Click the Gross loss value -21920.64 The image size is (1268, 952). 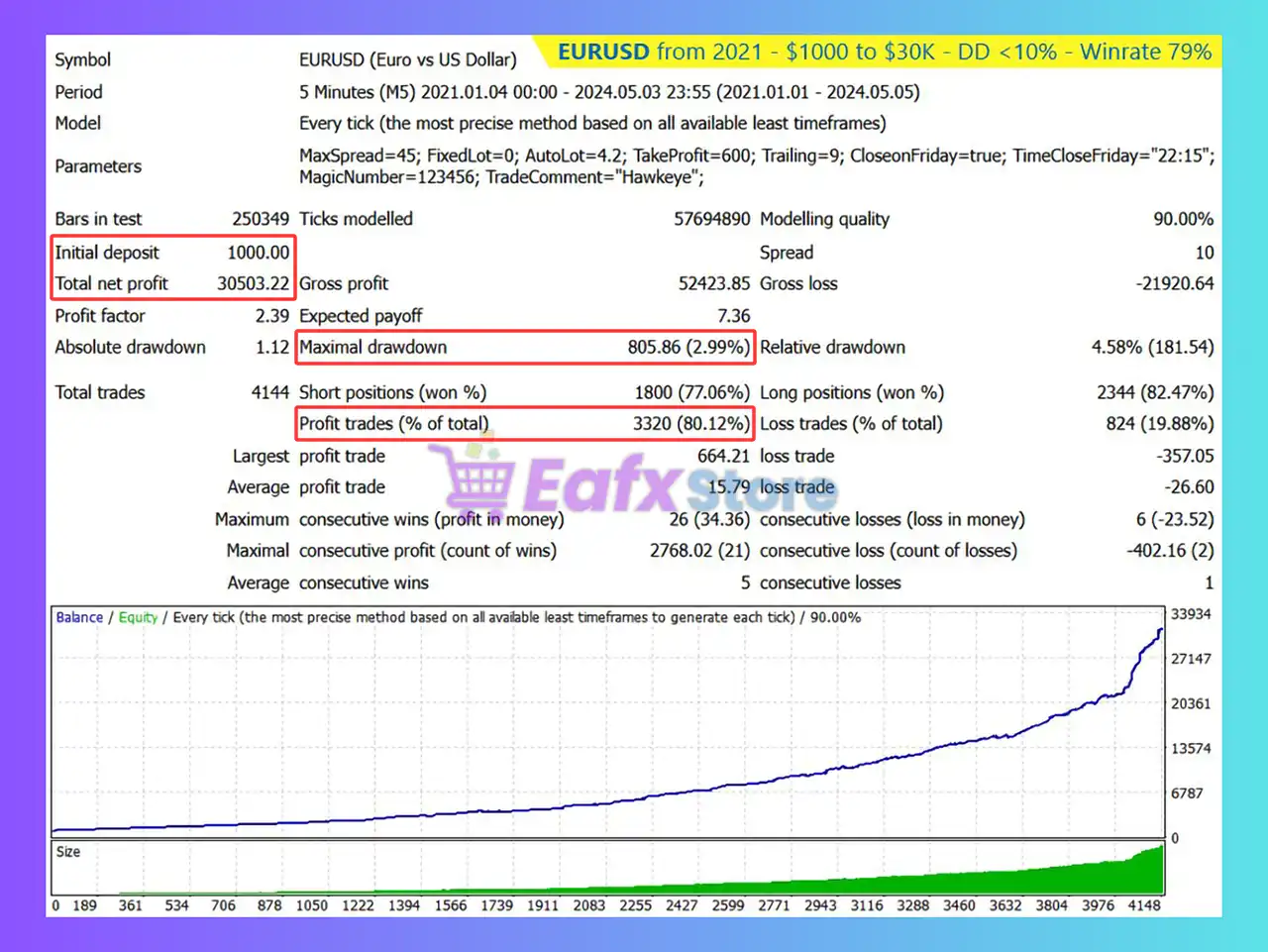click(x=1174, y=283)
